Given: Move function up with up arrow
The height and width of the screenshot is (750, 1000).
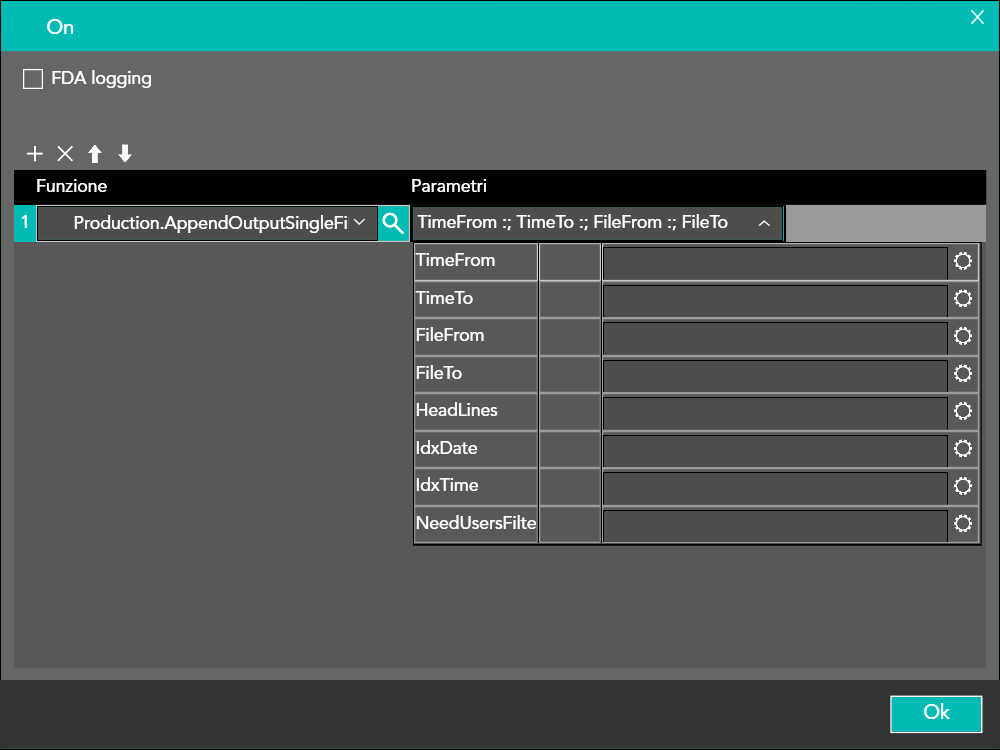Looking at the screenshot, I should pyautogui.click(x=95, y=154).
